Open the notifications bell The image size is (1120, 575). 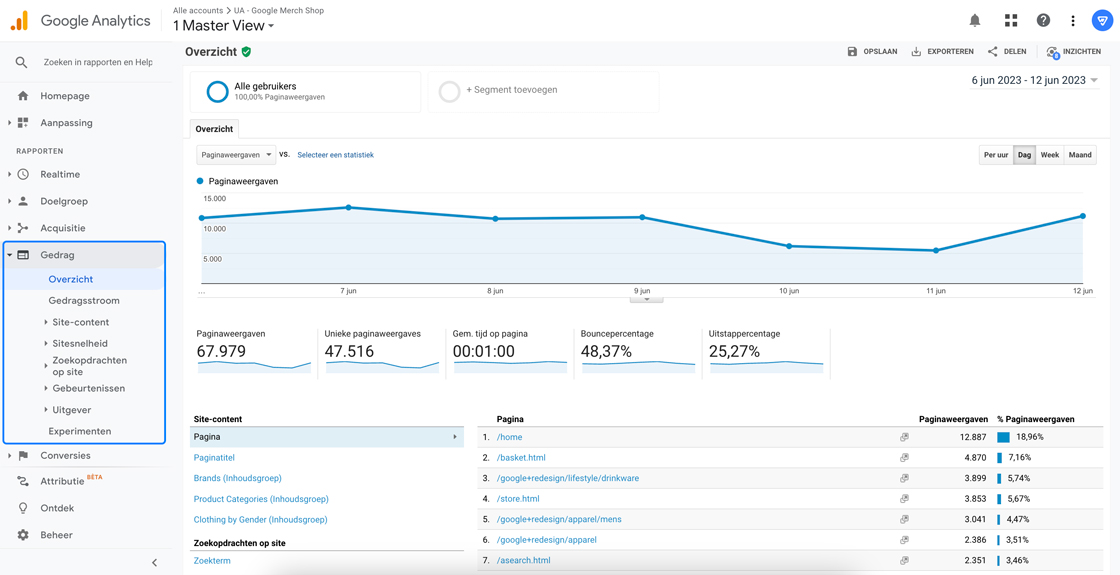pyautogui.click(x=975, y=21)
